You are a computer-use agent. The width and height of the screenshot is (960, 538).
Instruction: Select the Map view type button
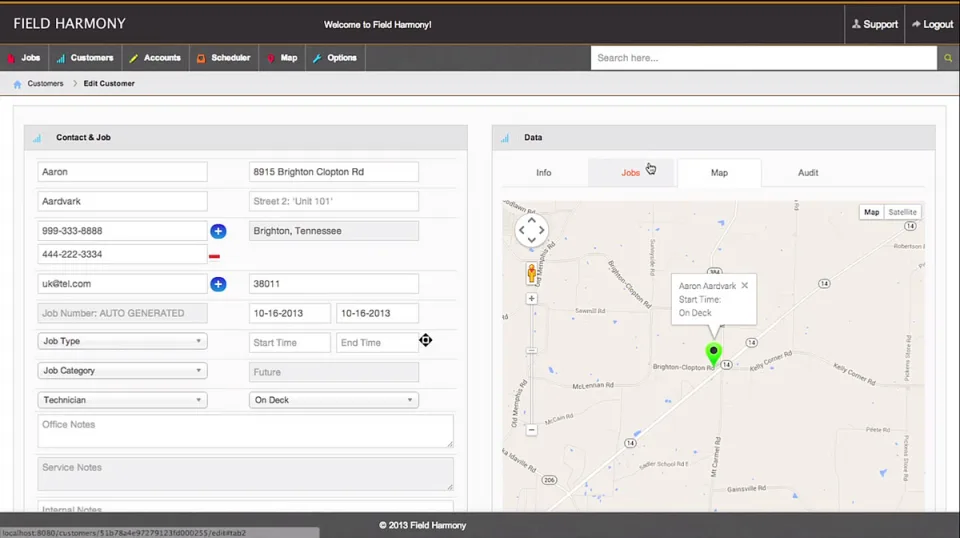click(871, 212)
